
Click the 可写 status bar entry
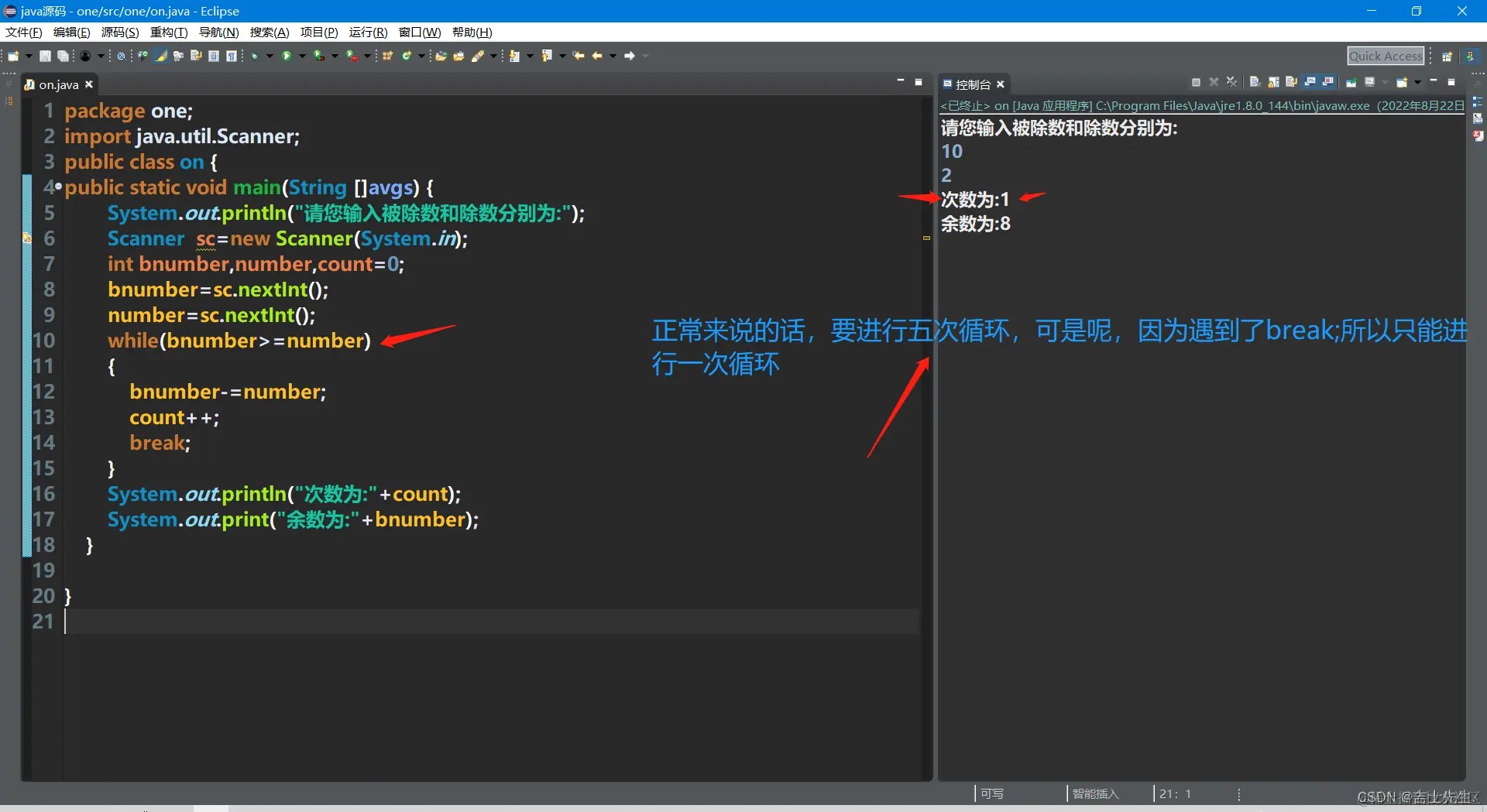click(x=991, y=793)
